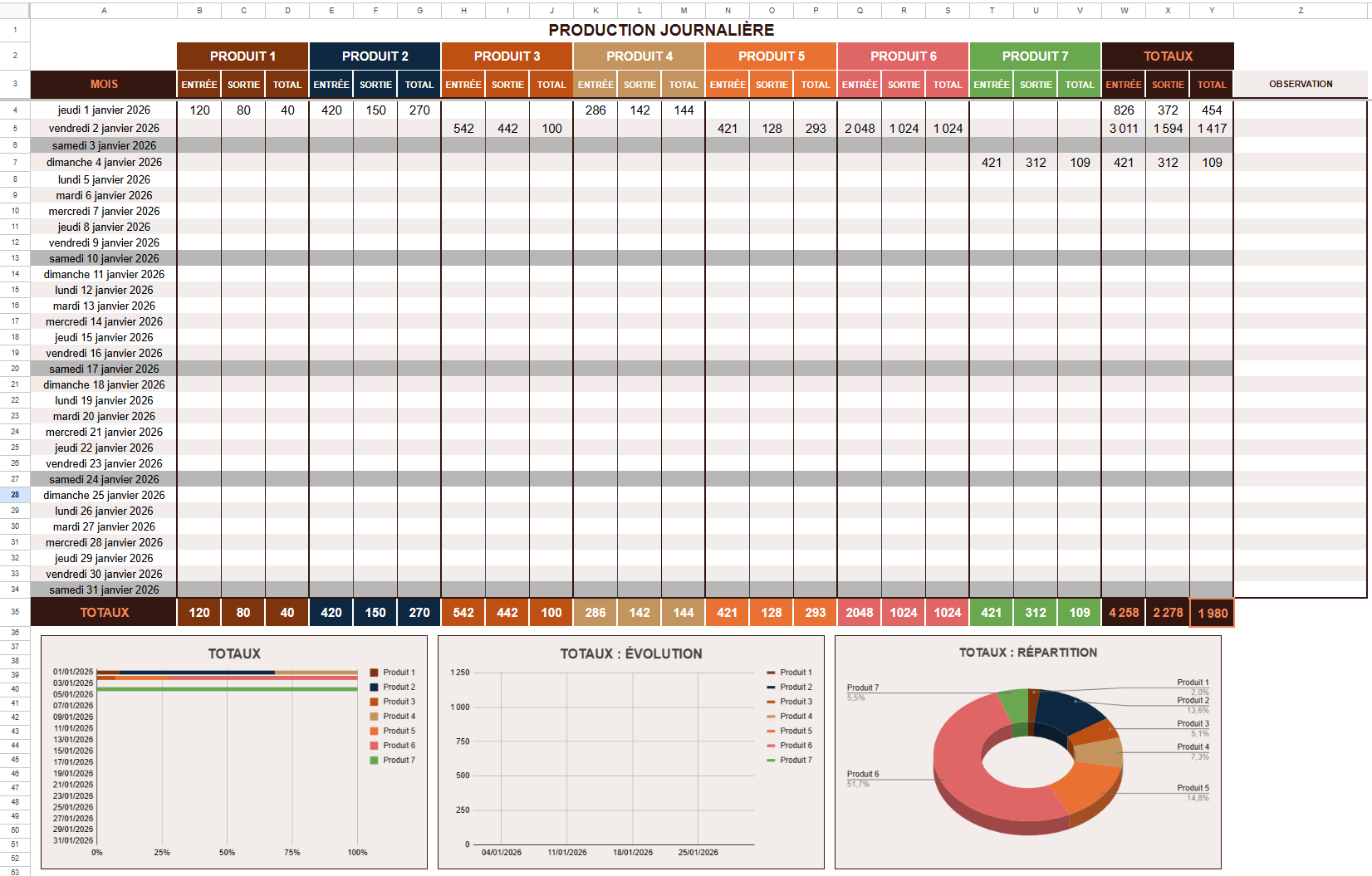The width and height of the screenshot is (1372, 876).
Task: Click the 'TOTAUX : ÉVOLUTION' chart title
Action: [630, 654]
